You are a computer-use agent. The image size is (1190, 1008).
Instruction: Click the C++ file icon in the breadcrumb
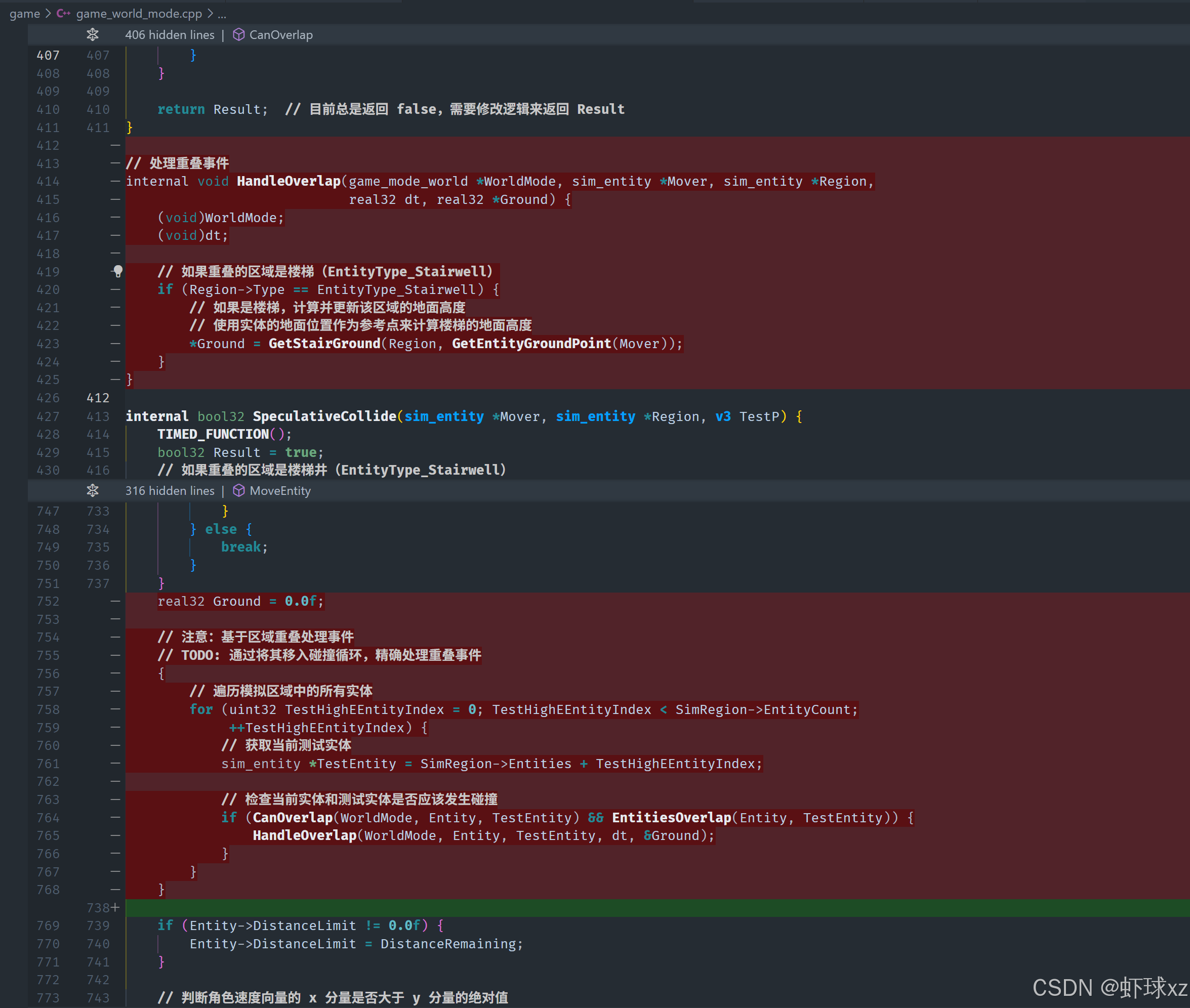click(x=63, y=13)
